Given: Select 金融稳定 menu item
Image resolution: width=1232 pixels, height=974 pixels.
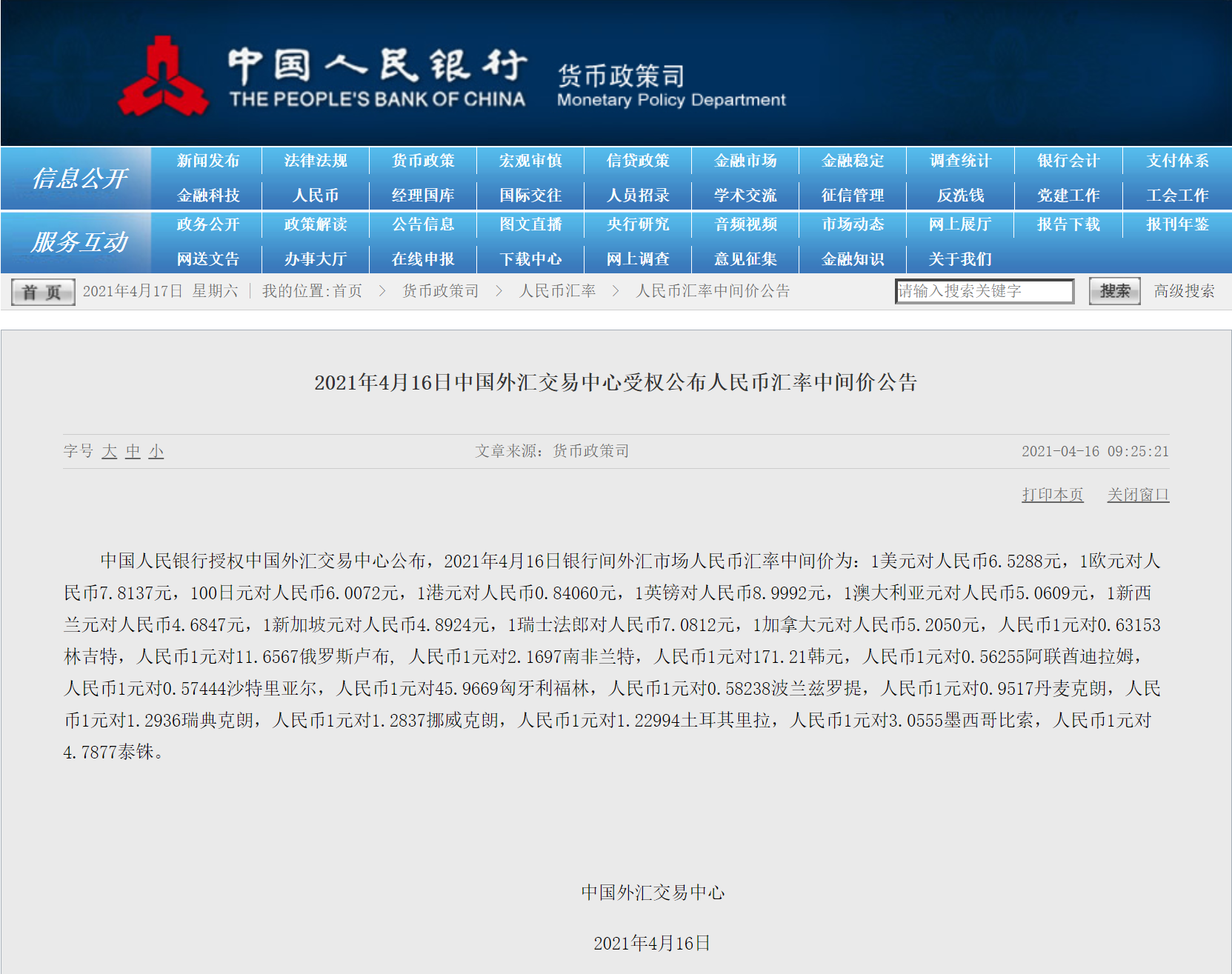Looking at the screenshot, I should click(853, 161).
